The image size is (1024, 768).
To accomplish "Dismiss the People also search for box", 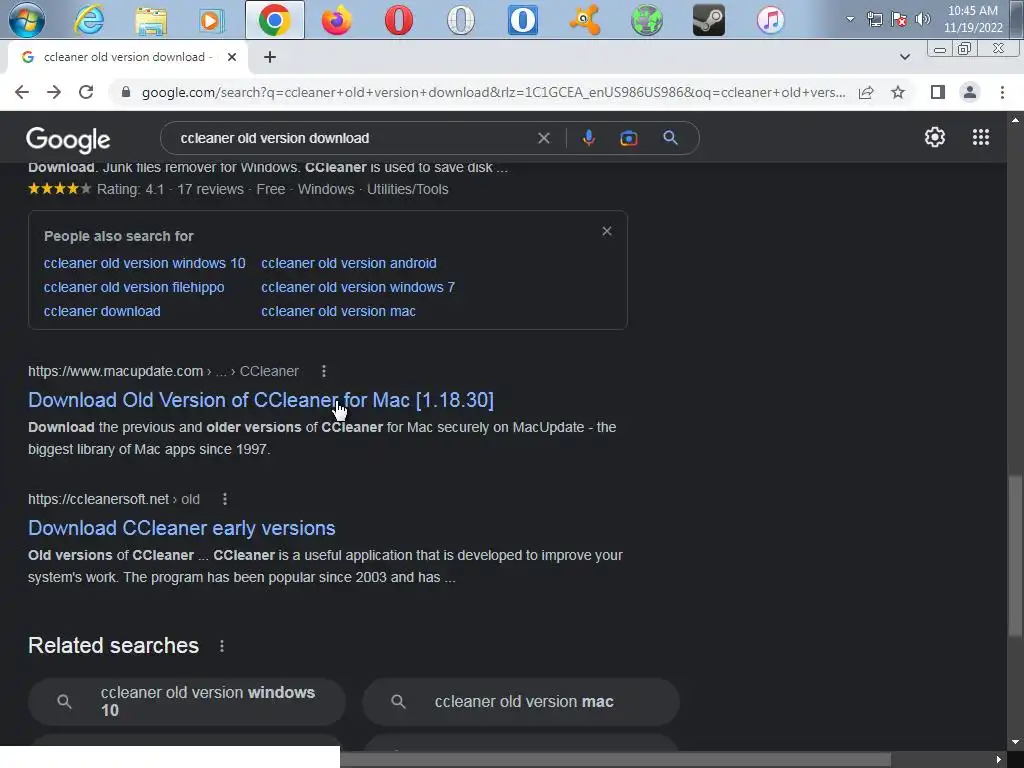I will point(607,231).
